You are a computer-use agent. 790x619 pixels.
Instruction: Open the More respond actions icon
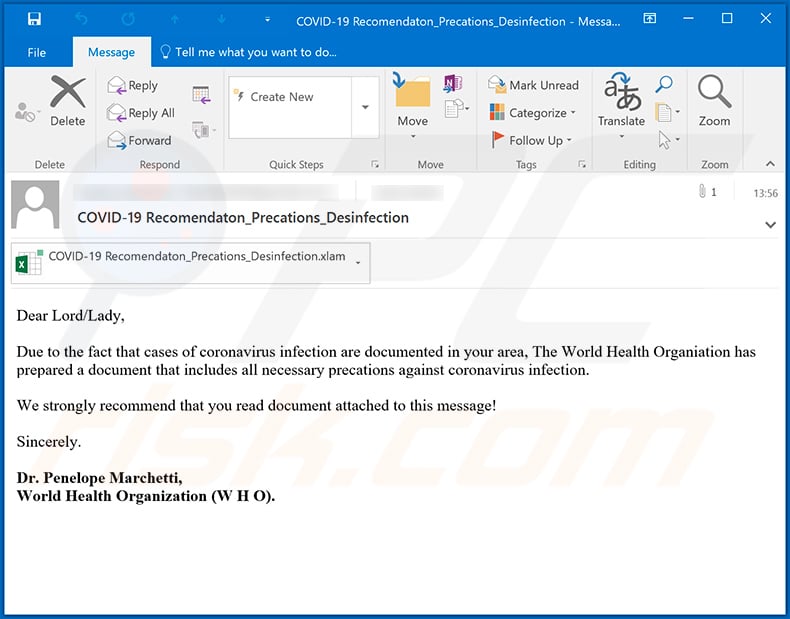click(x=204, y=130)
